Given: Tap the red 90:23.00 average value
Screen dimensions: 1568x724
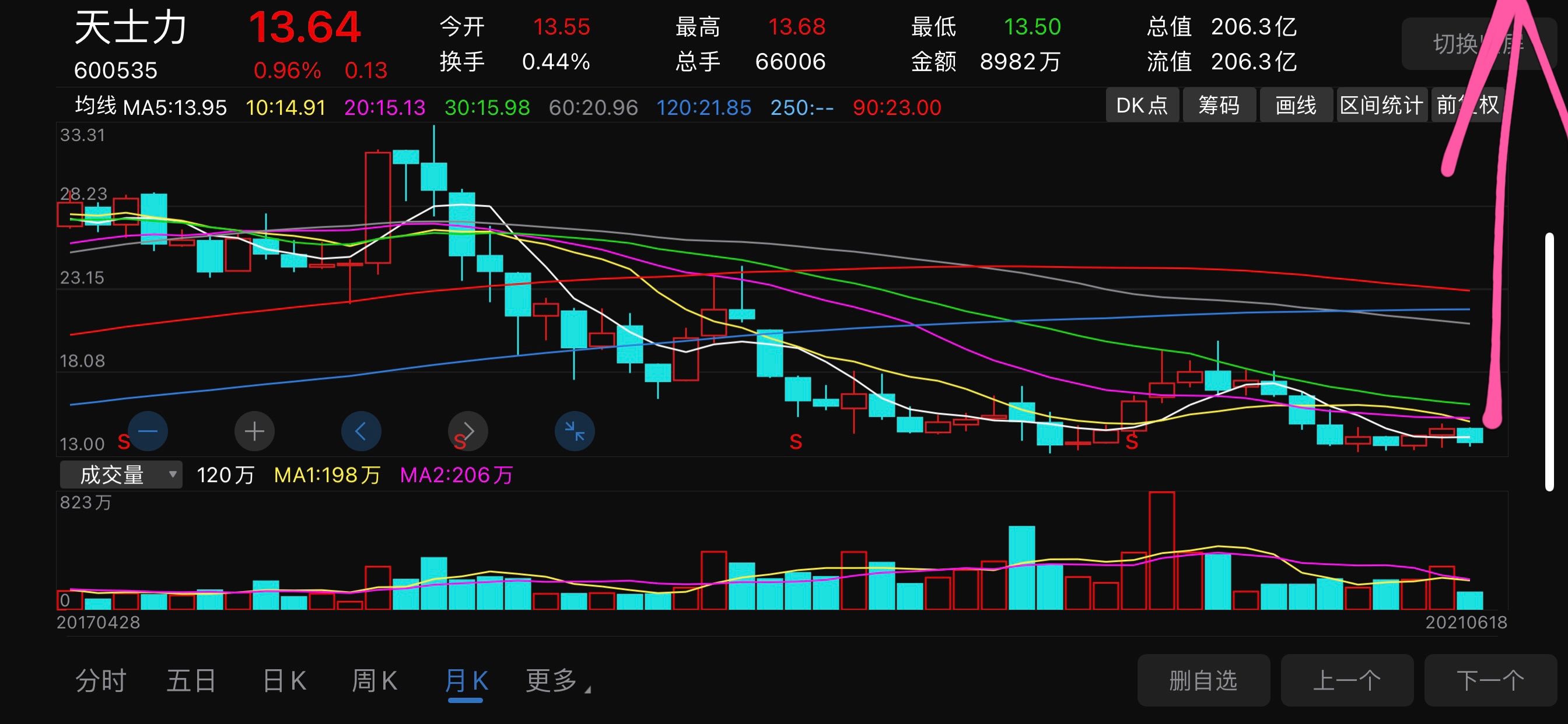Looking at the screenshot, I should tap(897, 108).
